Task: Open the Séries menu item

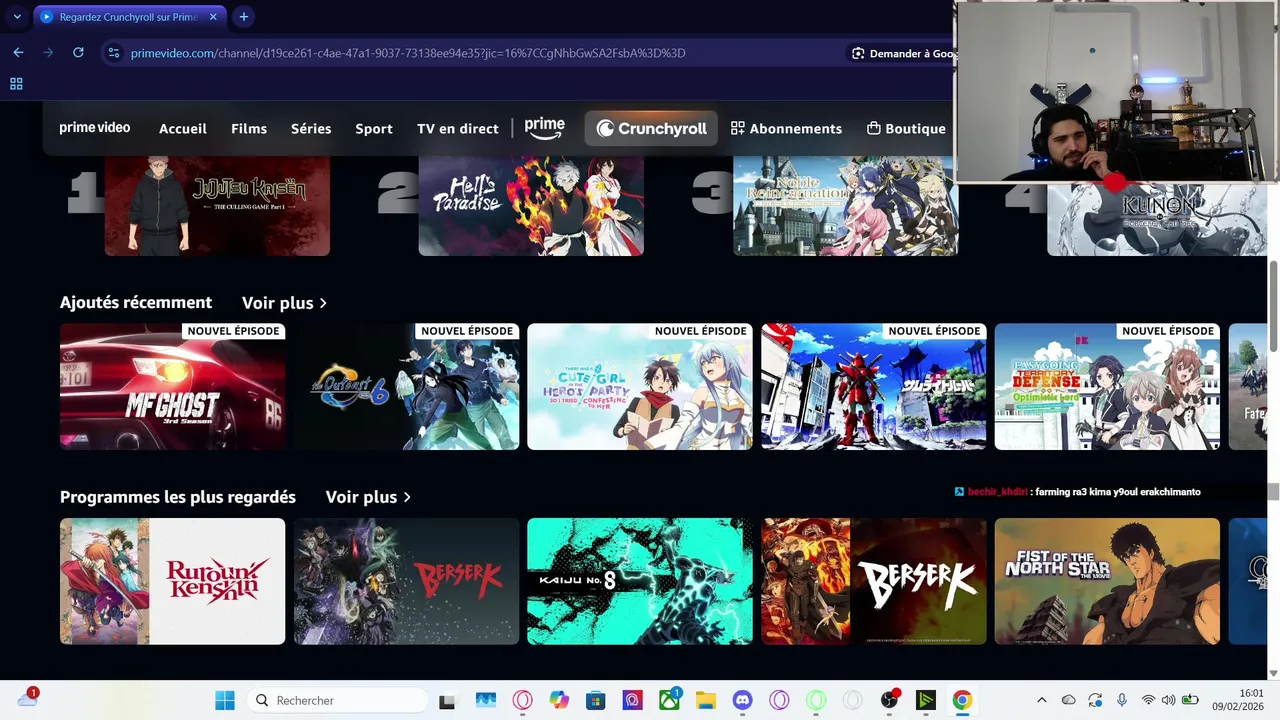Action: [x=311, y=128]
